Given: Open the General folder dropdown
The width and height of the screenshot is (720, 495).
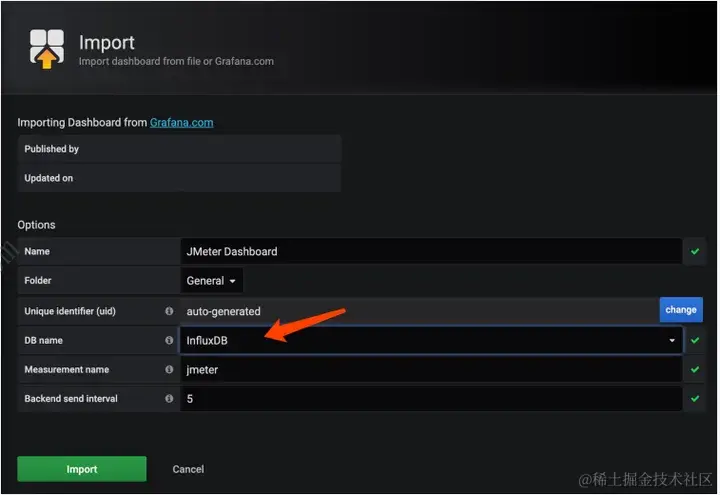Looking at the screenshot, I should click(x=211, y=281).
